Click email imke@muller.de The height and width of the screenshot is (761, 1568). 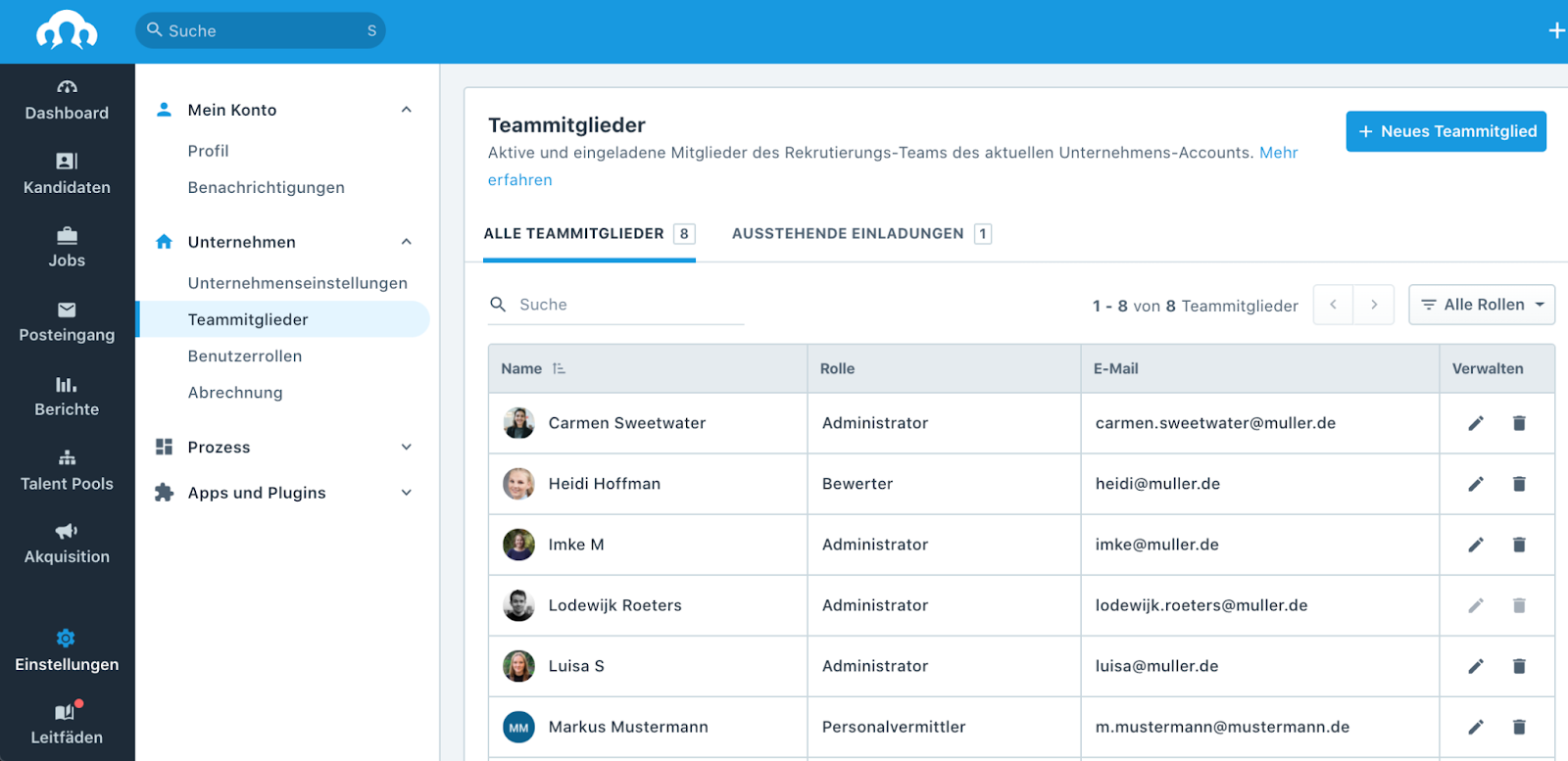1156,545
